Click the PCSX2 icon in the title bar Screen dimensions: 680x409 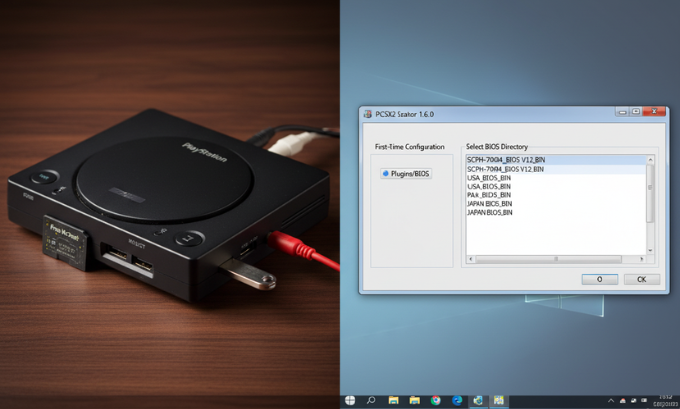coord(366,114)
